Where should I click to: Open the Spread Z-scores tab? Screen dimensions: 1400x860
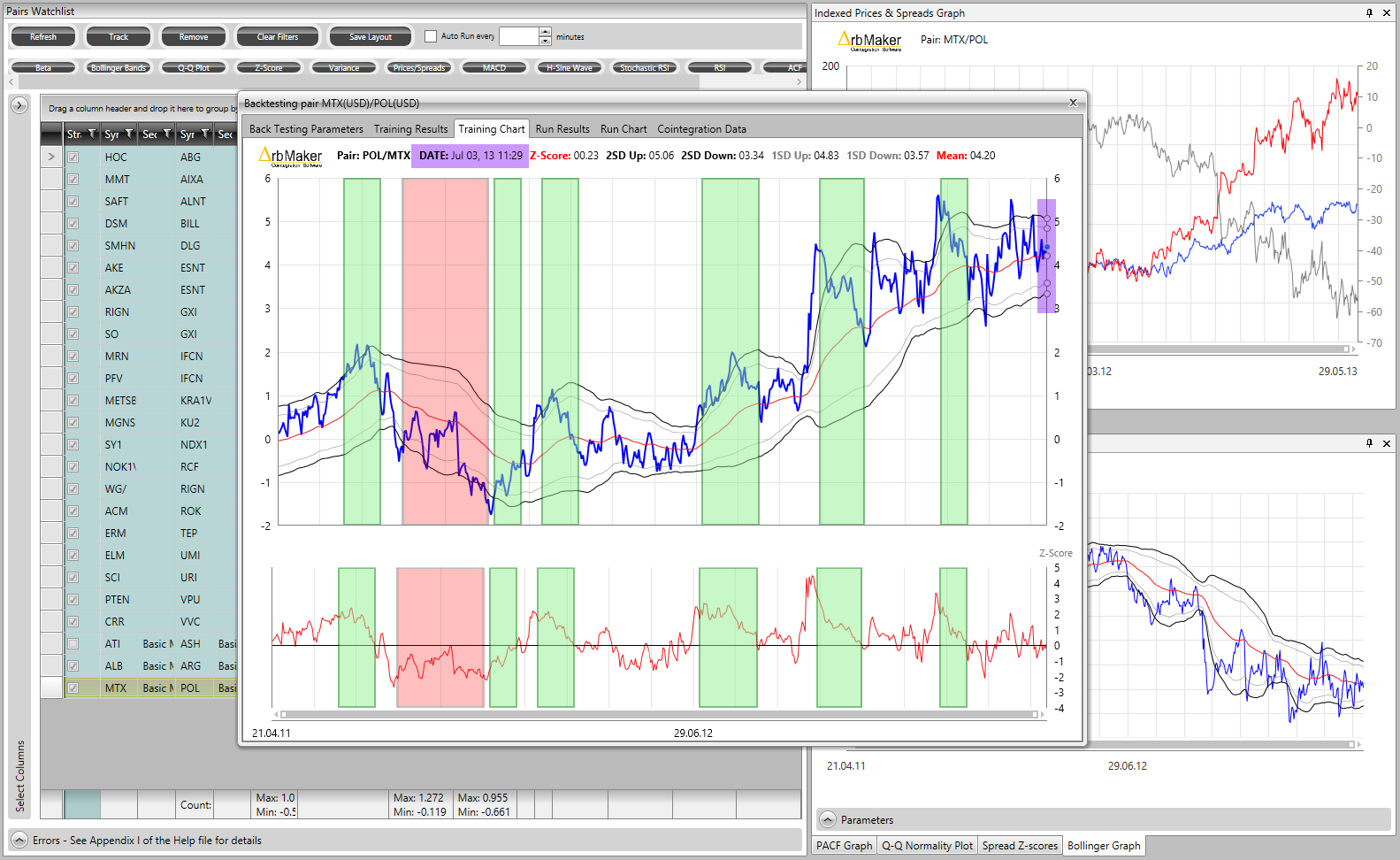tap(1020, 846)
